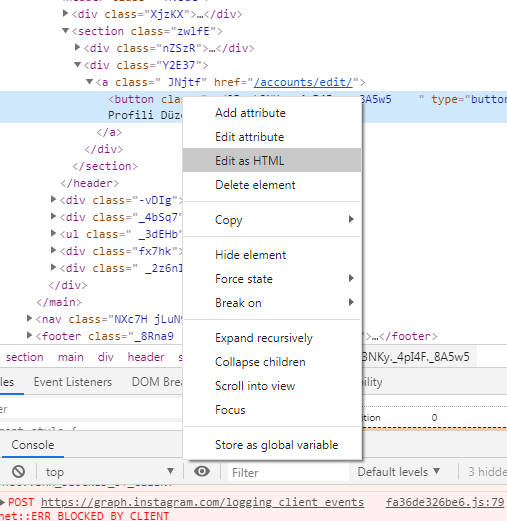The width and height of the screenshot is (507, 521).
Task: Clear console using the circle-slash icon
Action: pos(19,471)
